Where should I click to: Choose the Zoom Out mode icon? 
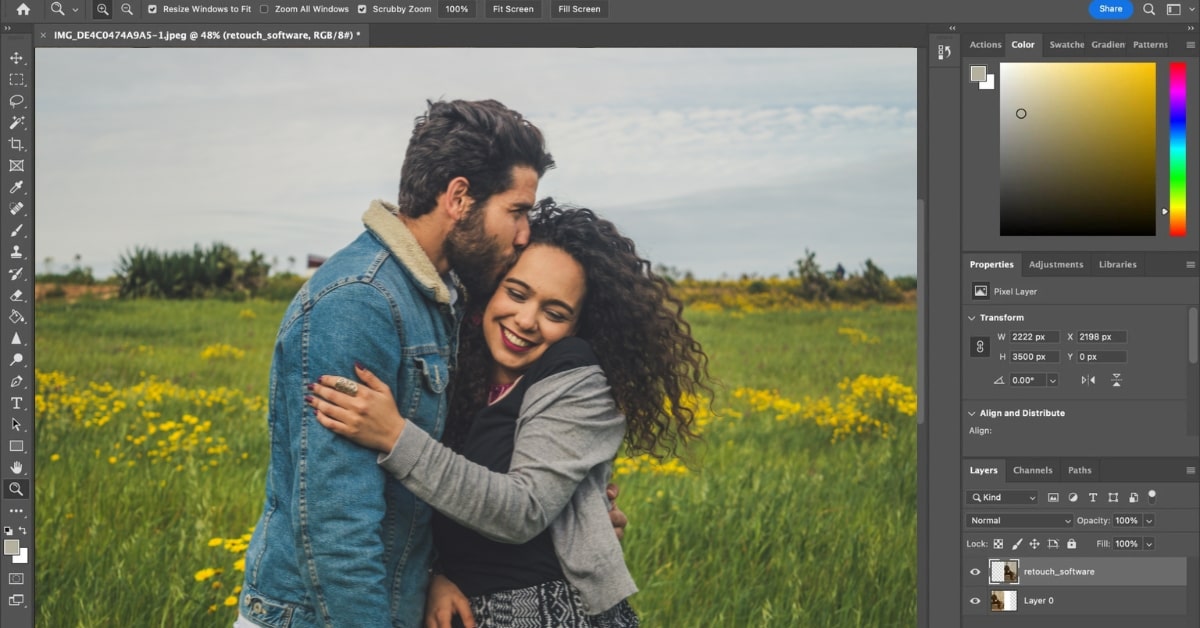(x=127, y=9)
